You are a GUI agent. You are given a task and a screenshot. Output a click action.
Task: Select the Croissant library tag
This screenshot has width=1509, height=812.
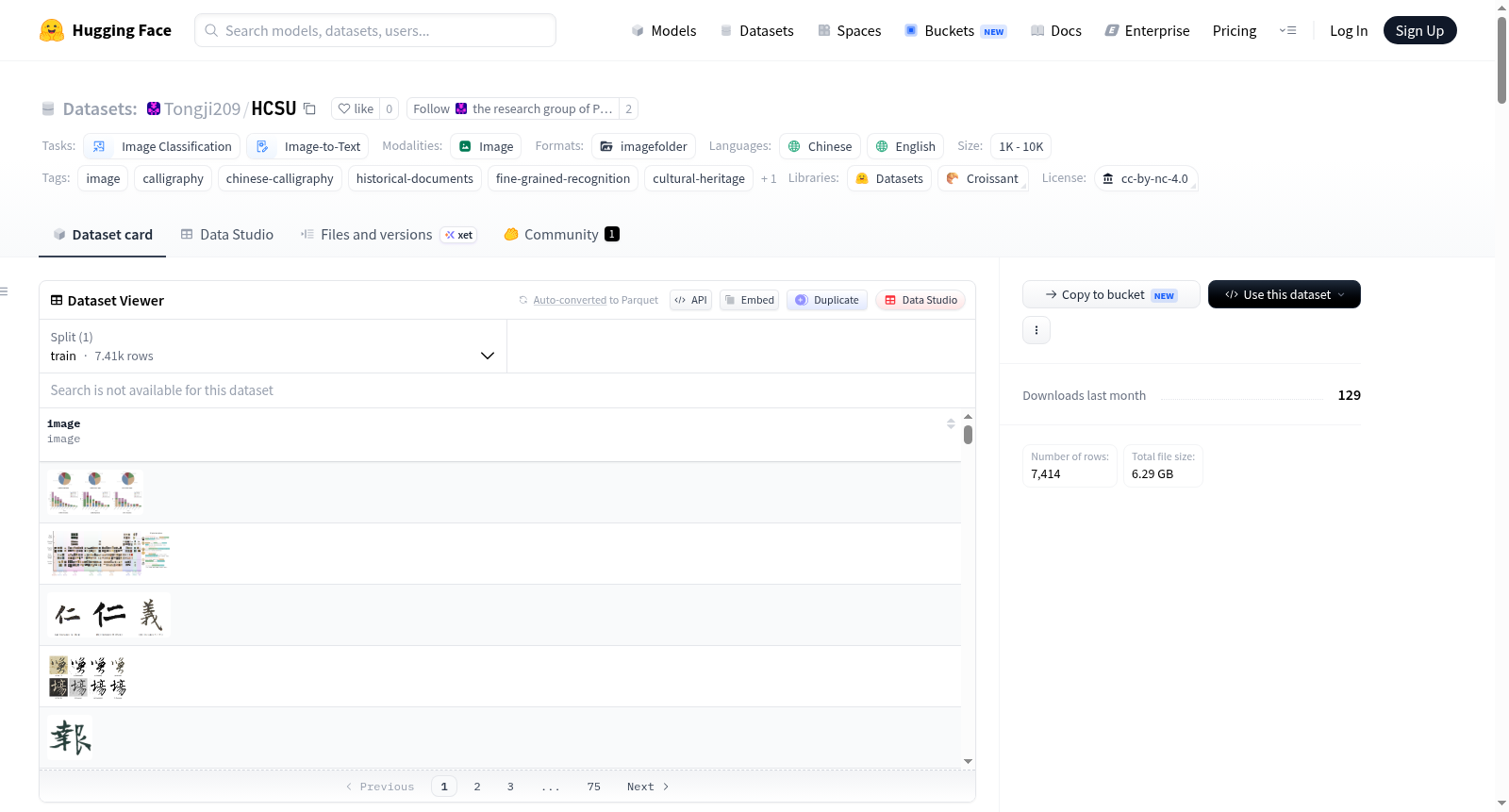(x=983, y=178)
